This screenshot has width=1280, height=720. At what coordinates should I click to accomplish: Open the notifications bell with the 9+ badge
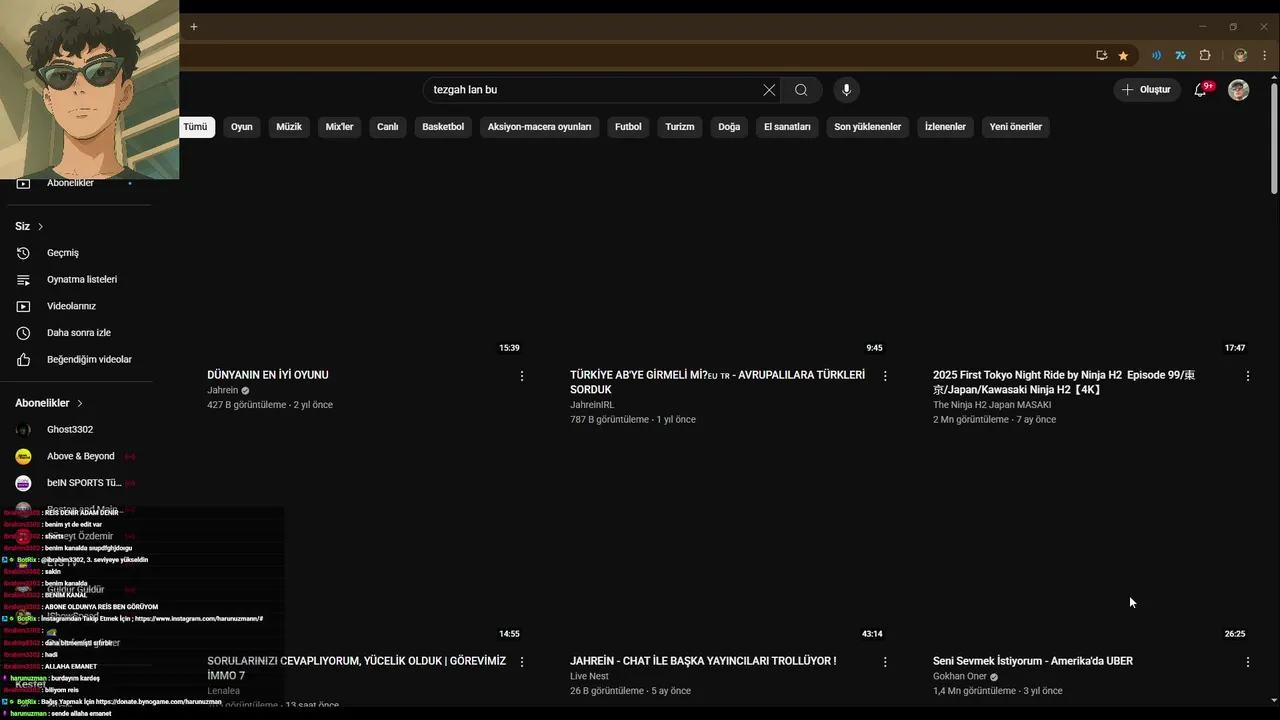(x=1201, y=90)
